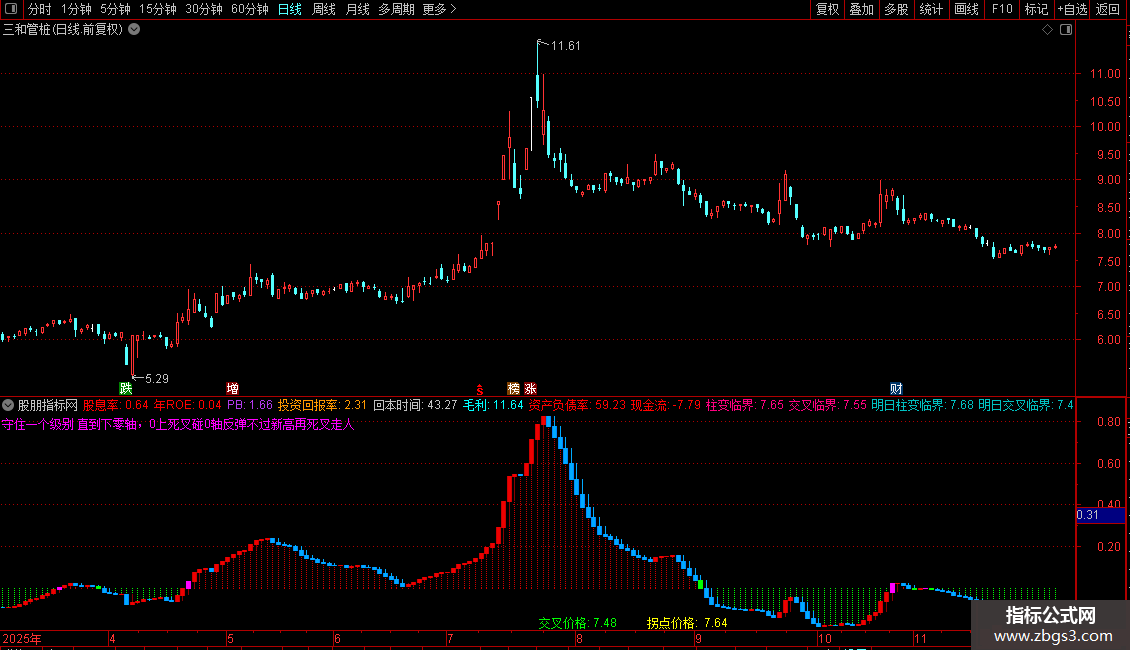1130x650 pixels.
Task: Click the blue 财 event marker
Action: coord(896,388)
